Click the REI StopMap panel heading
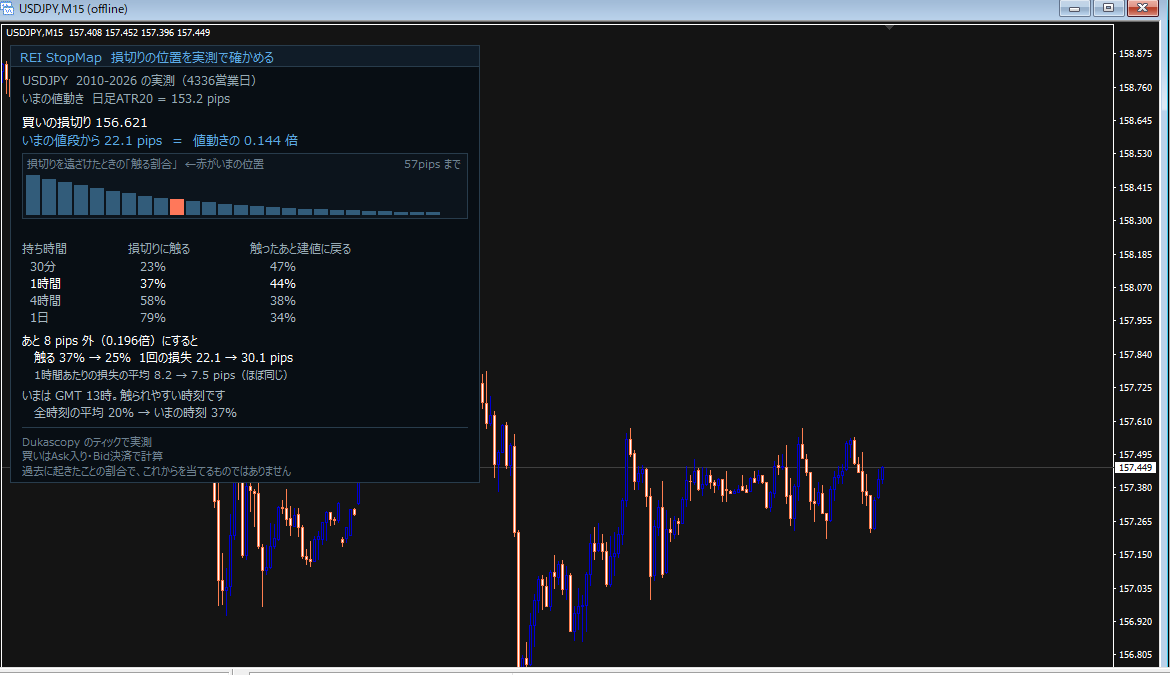The height and width of the screenshot is (675, 1170). 147,57
